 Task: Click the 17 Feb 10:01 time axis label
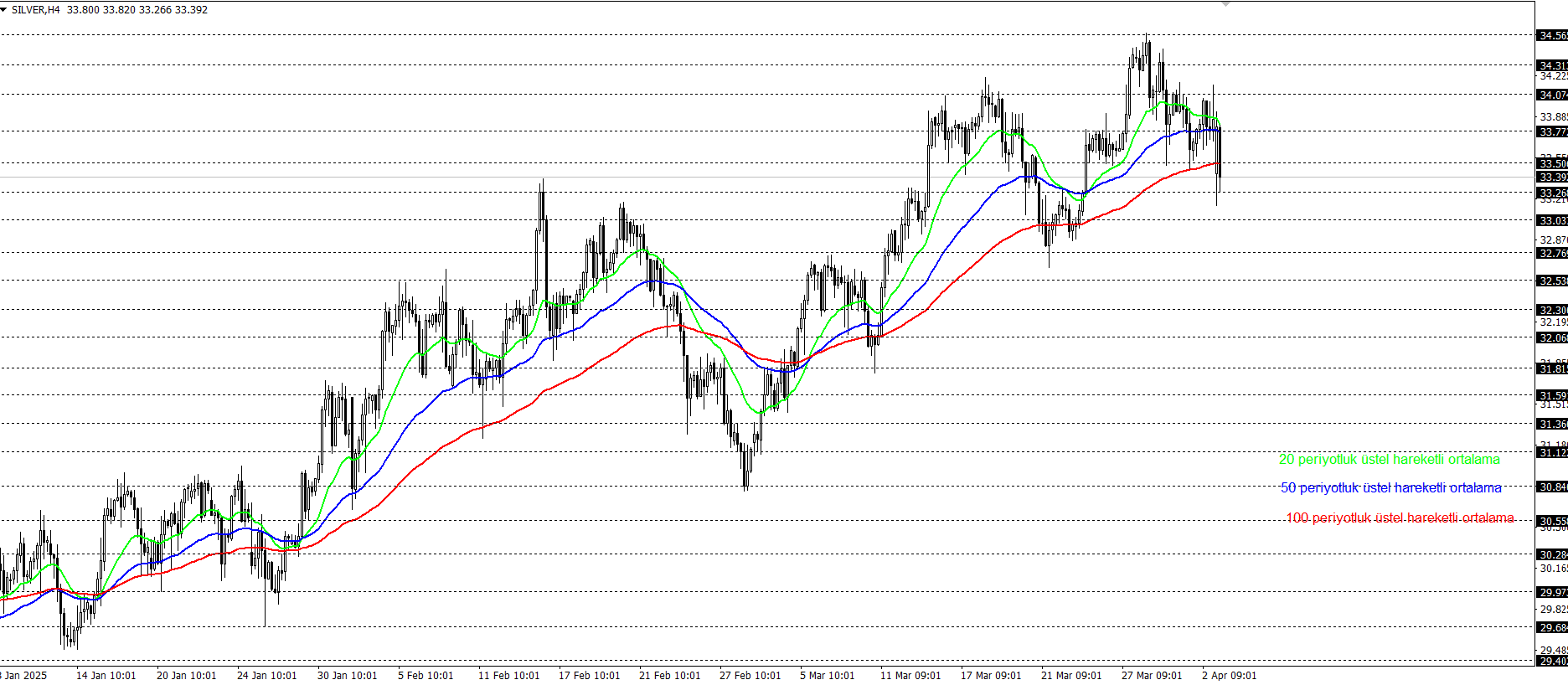[589, 675]
